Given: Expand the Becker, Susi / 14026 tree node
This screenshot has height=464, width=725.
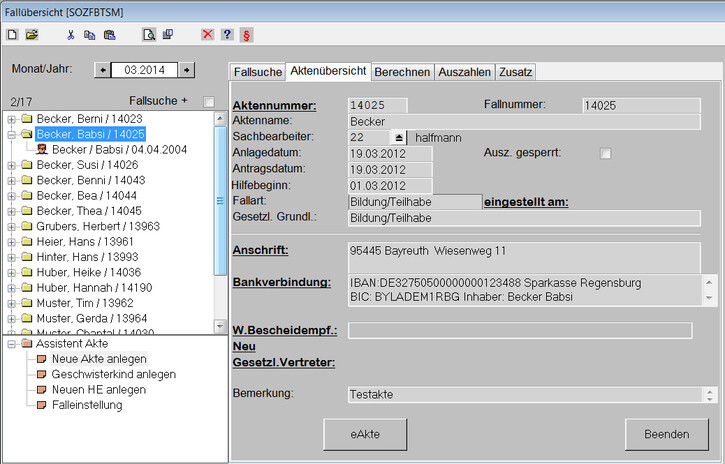Looking at the screenshot, I should (x=12, y=164).
